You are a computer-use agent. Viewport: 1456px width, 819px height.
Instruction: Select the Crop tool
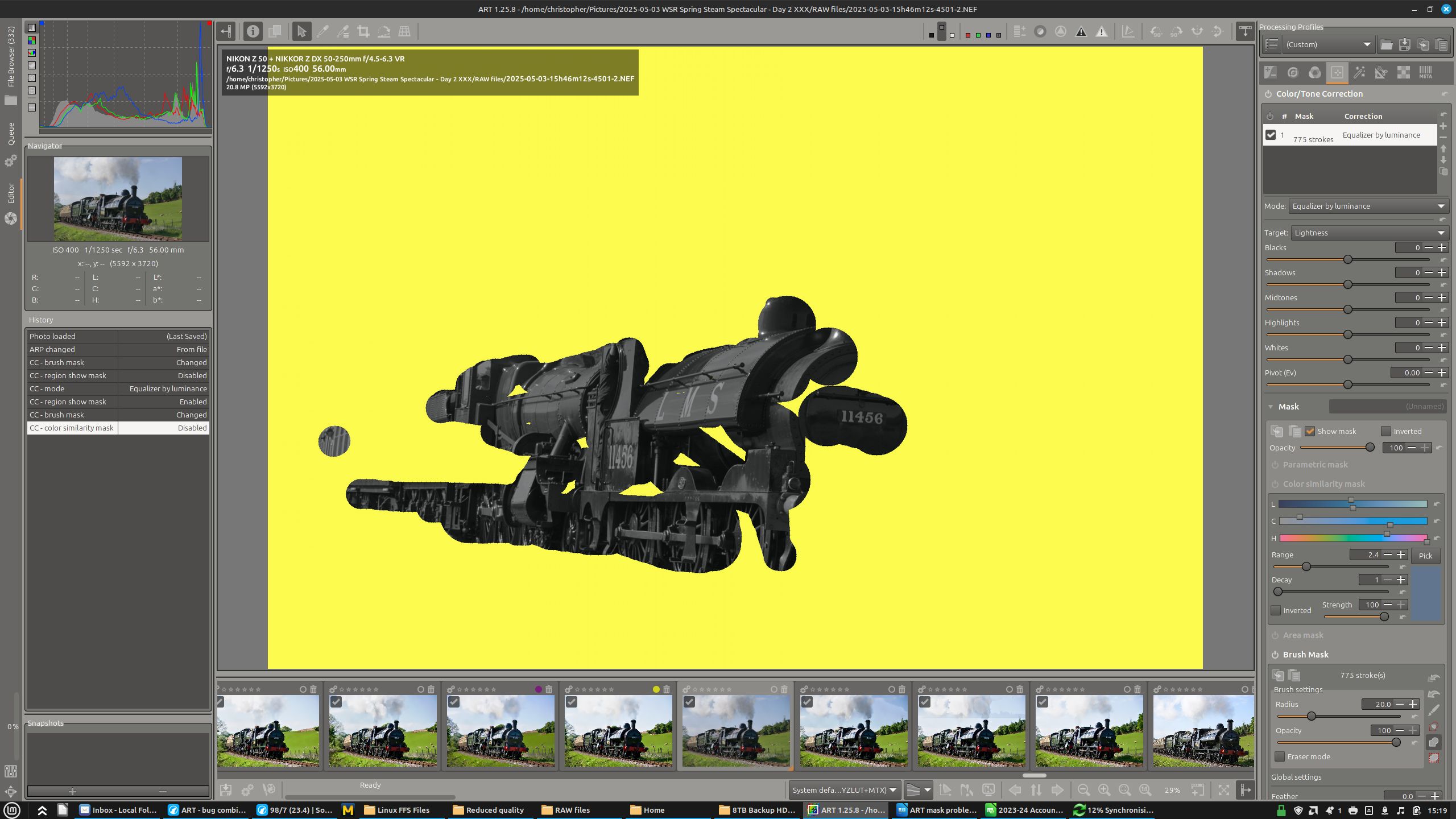click(x=363, y=31)
